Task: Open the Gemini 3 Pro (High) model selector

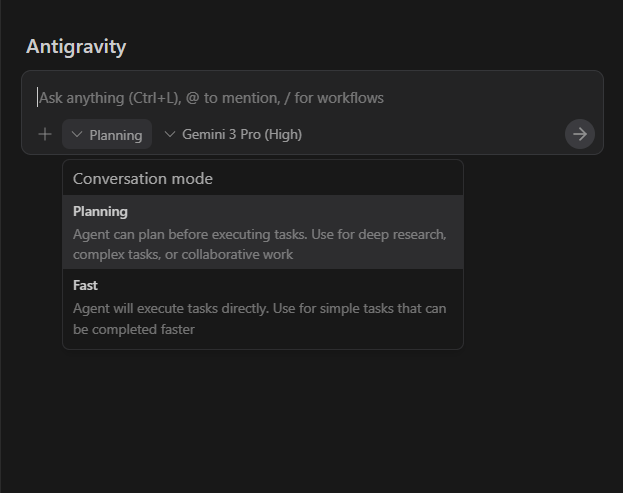Action: click(233, 134)
